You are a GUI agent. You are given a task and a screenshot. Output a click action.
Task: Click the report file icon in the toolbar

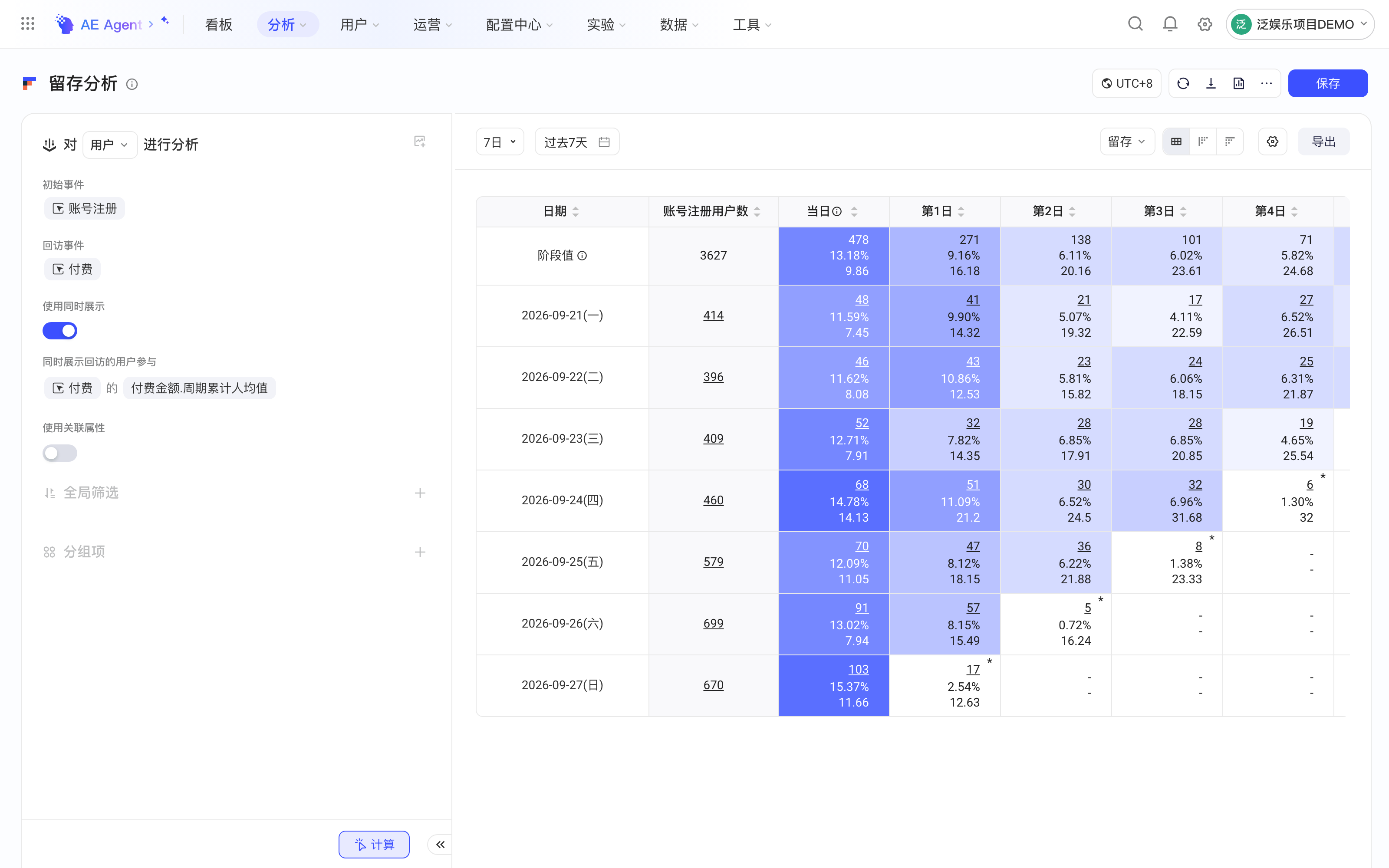click(1239, 84)
